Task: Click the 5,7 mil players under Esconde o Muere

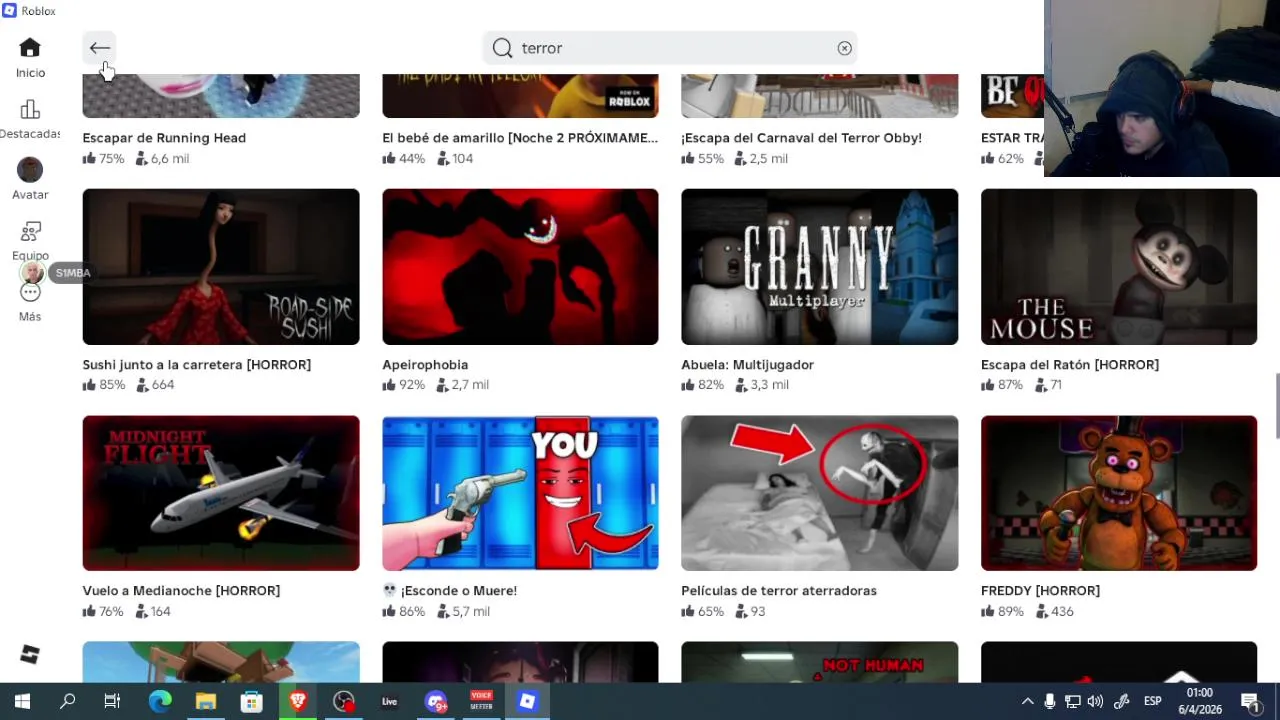Action: (x=463, y=612)
